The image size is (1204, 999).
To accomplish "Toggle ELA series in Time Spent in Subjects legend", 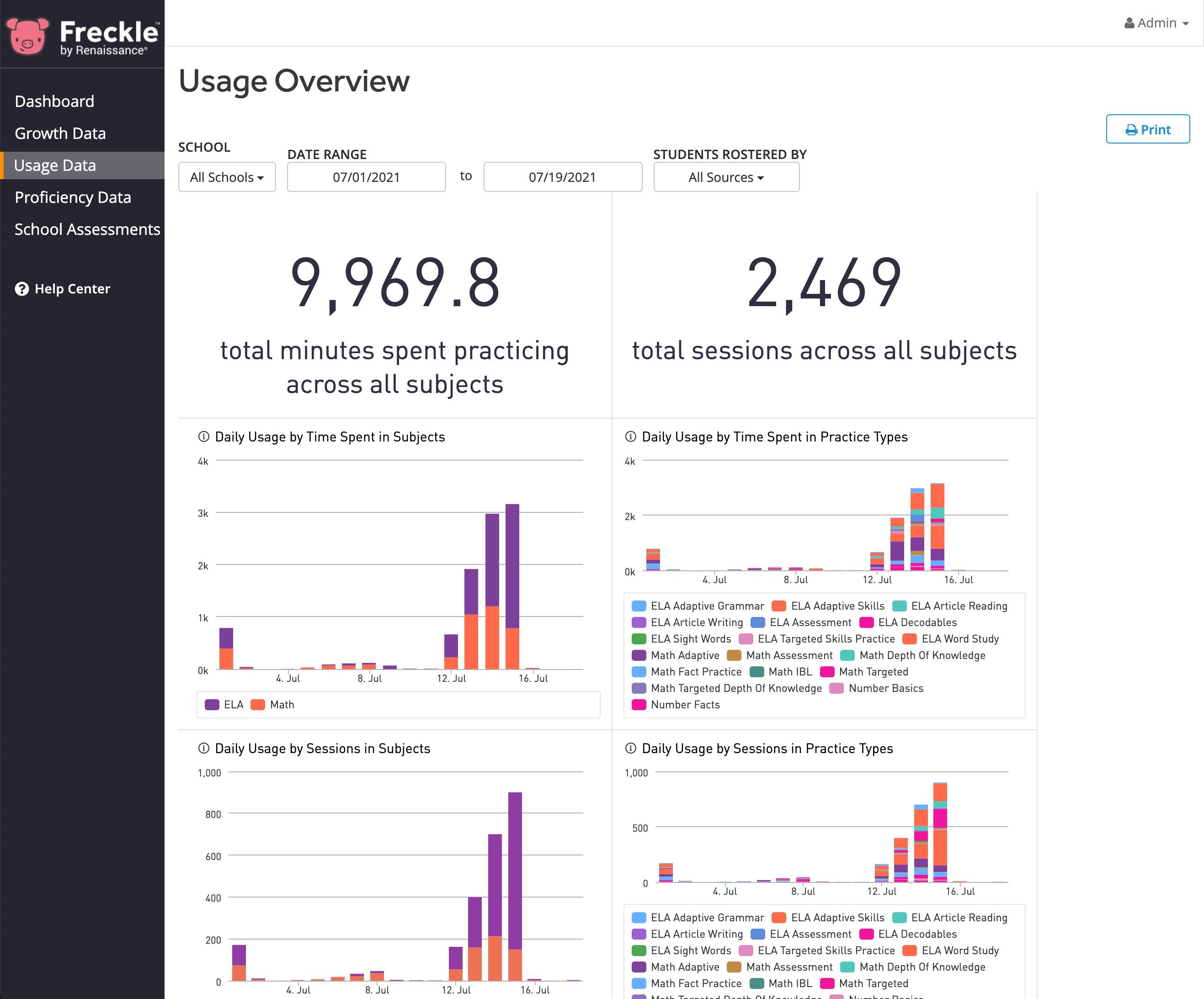I will click(224, 704).
